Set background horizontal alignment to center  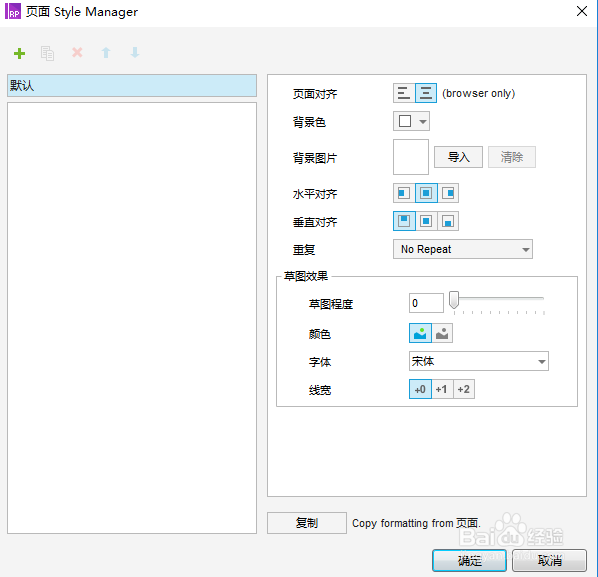click(x=426, y=193)
